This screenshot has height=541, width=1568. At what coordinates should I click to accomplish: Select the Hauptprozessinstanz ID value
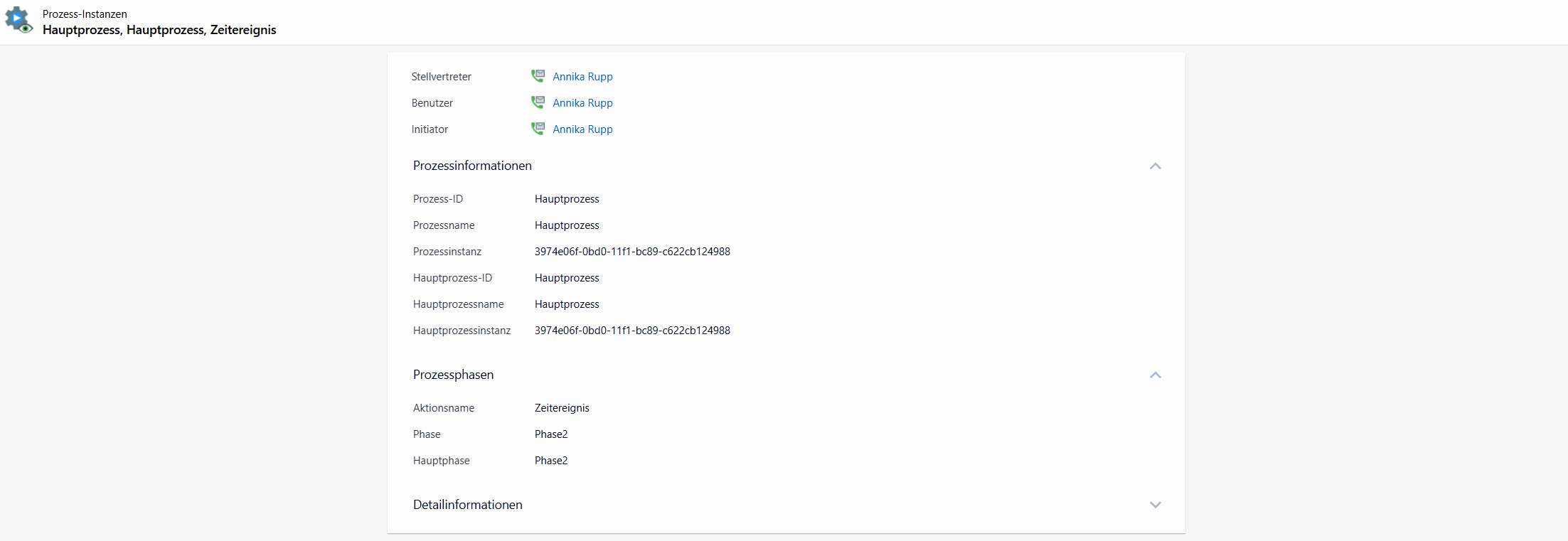click(632, 331)
